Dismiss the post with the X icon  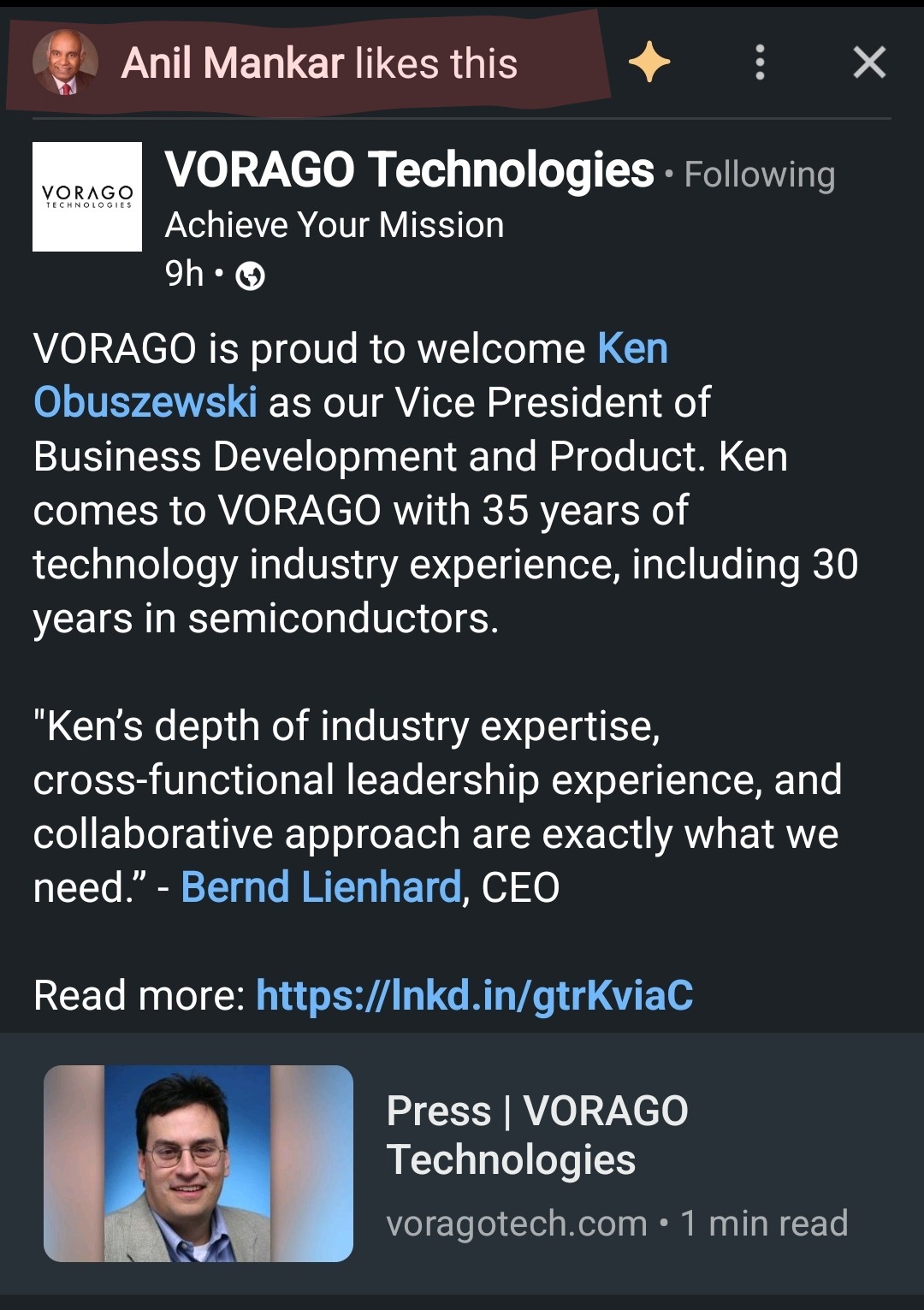tap(869, 62)
